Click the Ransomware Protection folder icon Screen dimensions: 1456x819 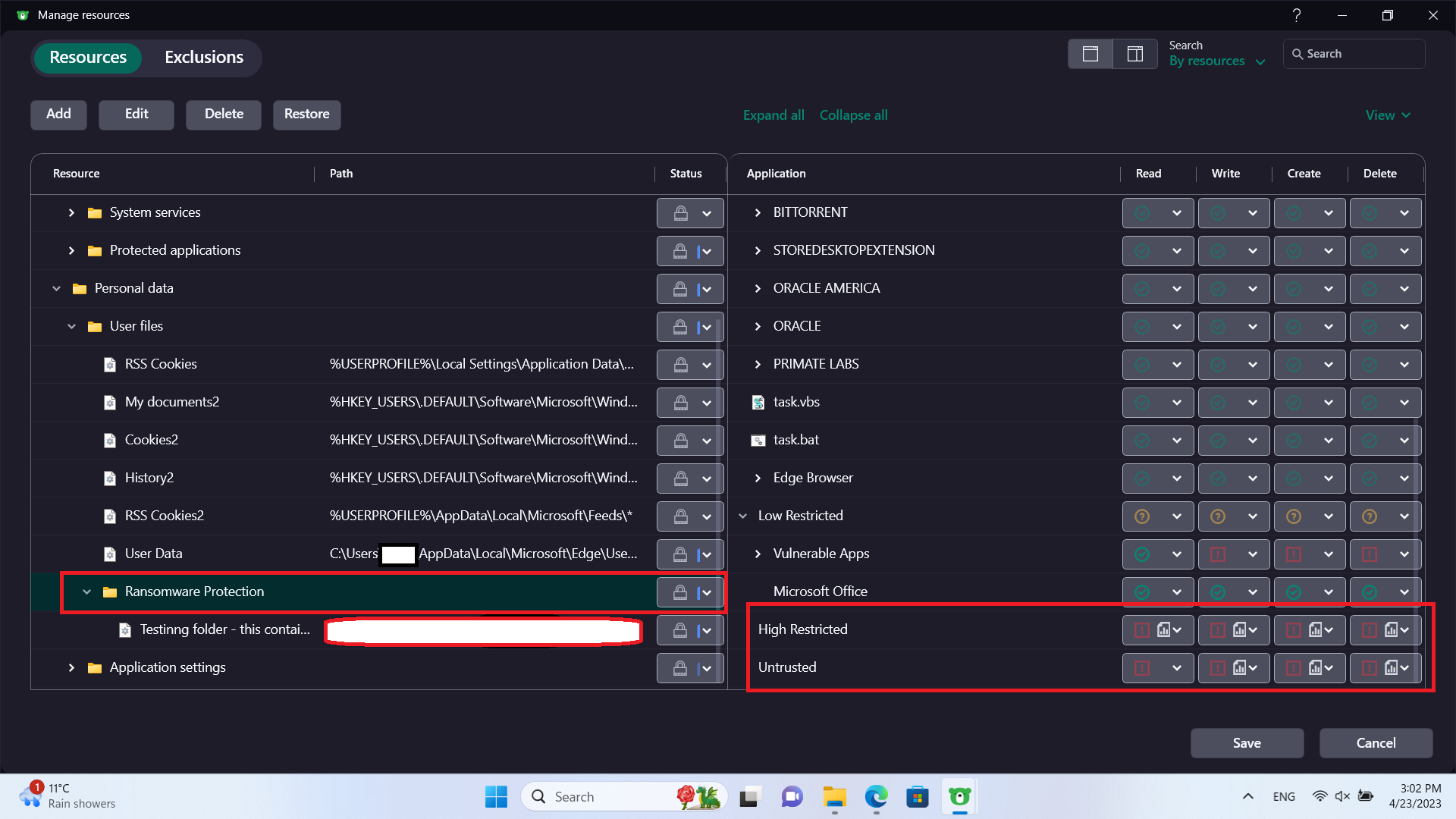click(x=110, y=591)
